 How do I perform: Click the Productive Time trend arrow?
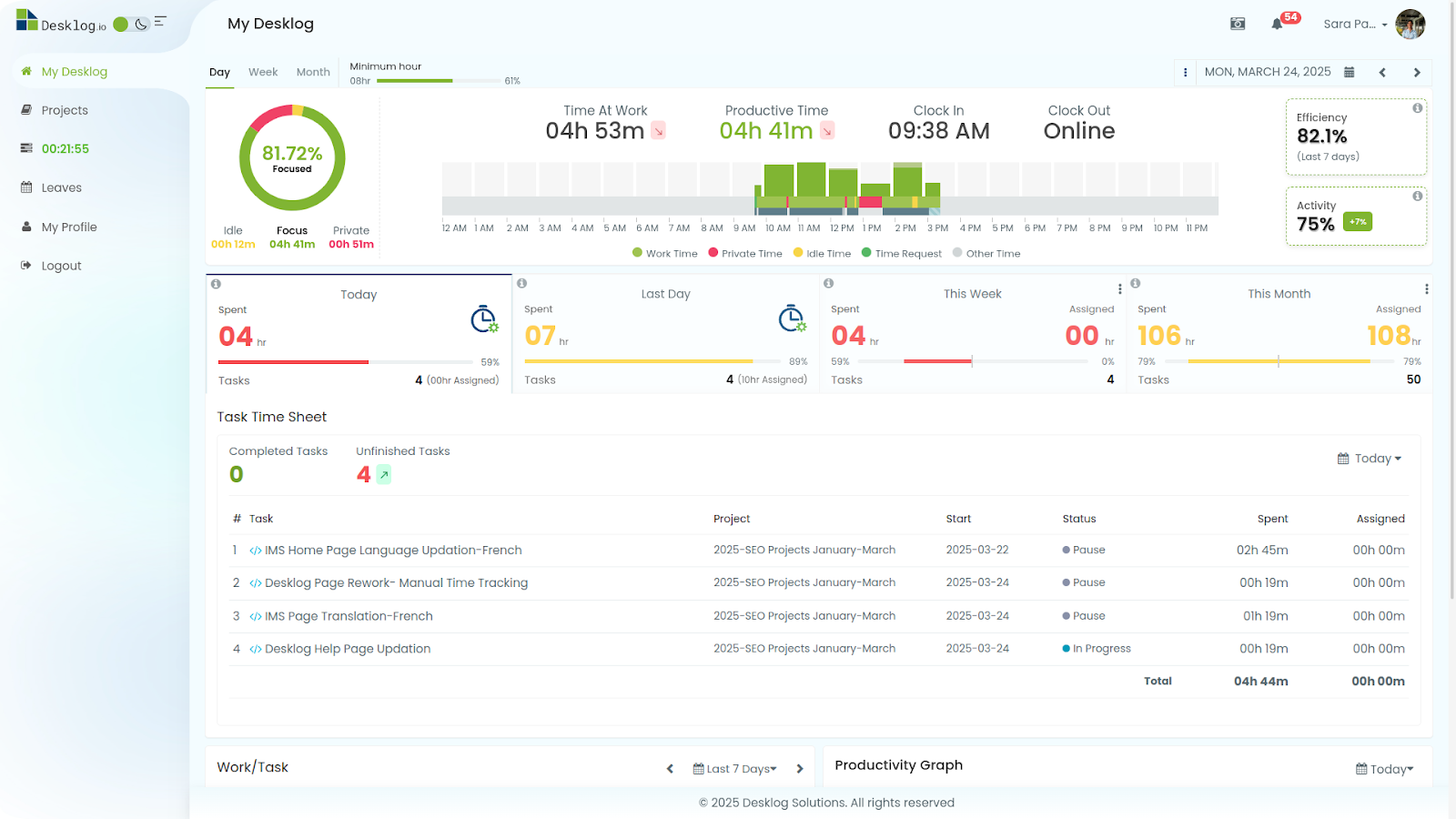pos(827,131)
